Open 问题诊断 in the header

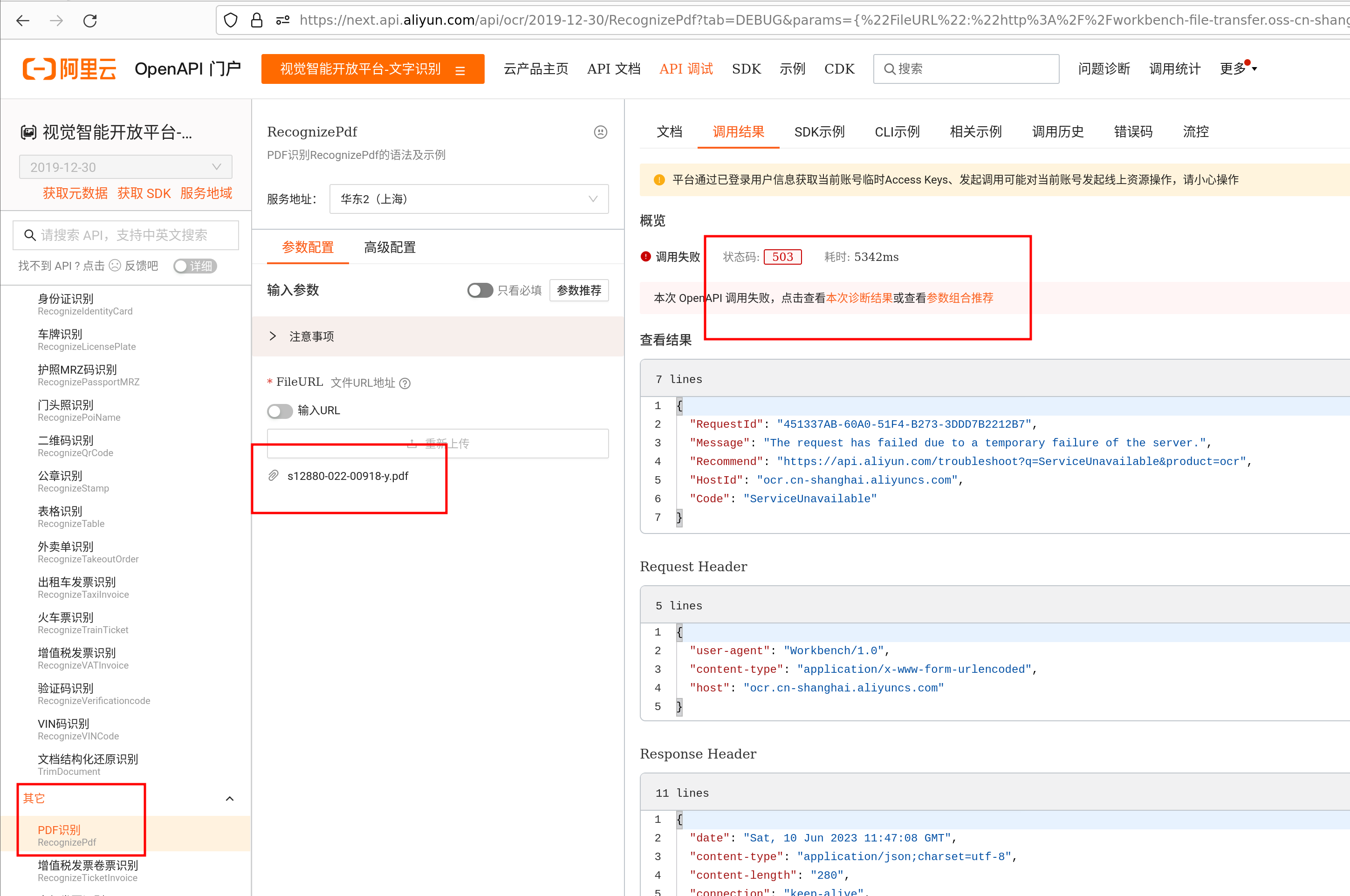1103,69
